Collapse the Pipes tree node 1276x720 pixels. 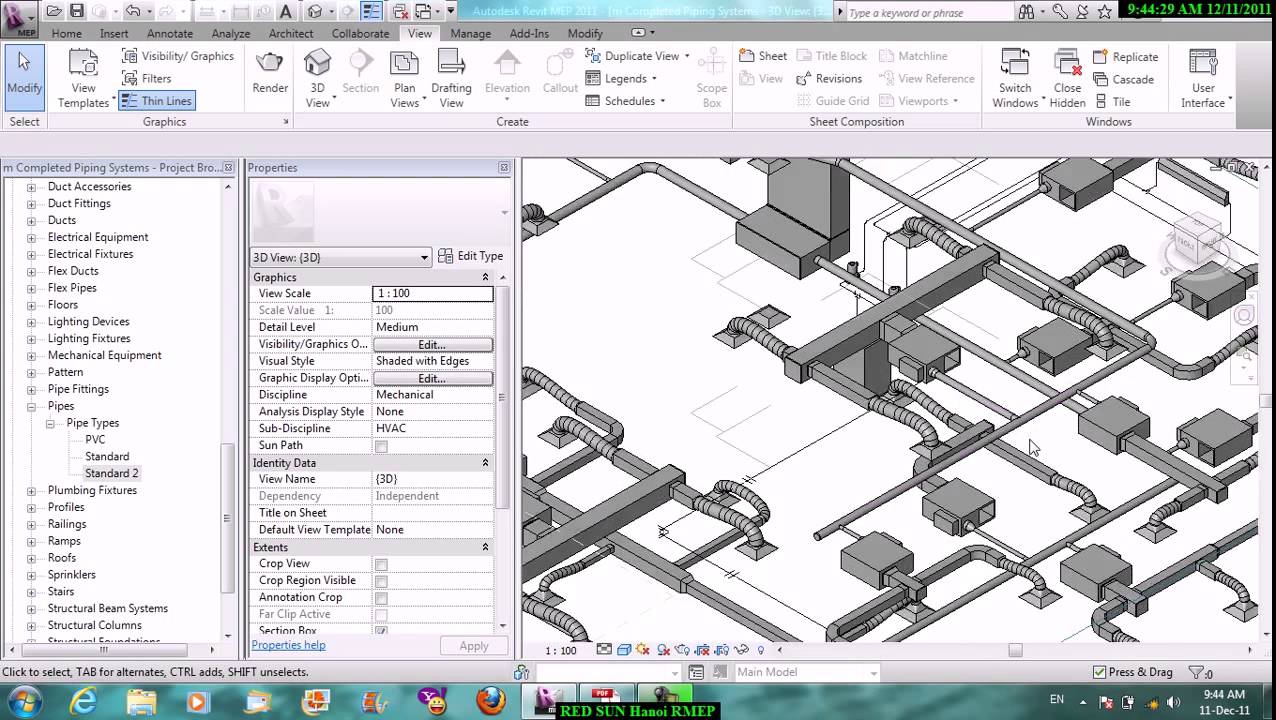point(31,407)
